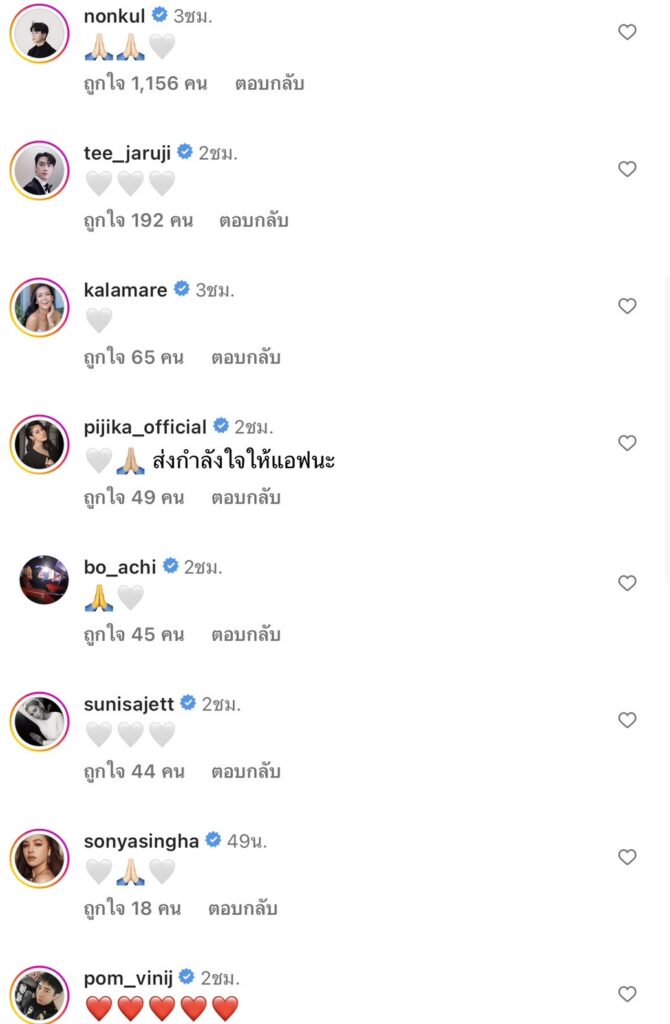This screenshot has width=670, height=1024.
Task: Tap heart icon on kalamare's comment
Action: point(627,306)
